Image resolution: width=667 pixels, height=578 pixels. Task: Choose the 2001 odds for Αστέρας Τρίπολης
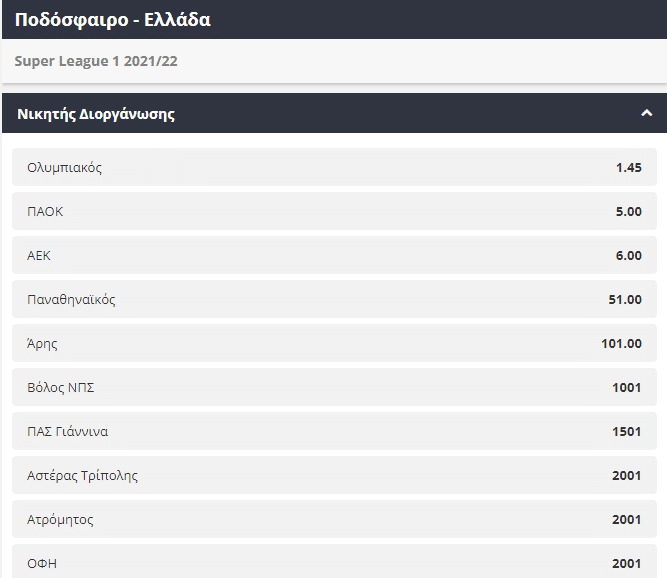pos(626,475)
